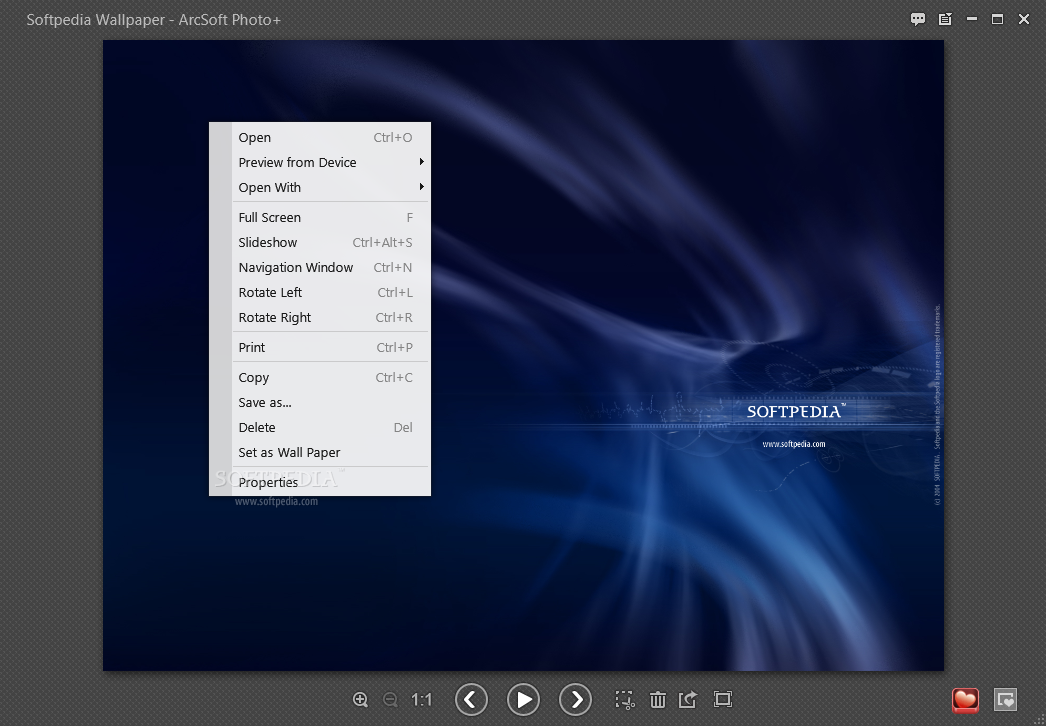Select Copy from the context menu
The height and width of the screenshot is (726, 1046).
click(x=330, y=378)
